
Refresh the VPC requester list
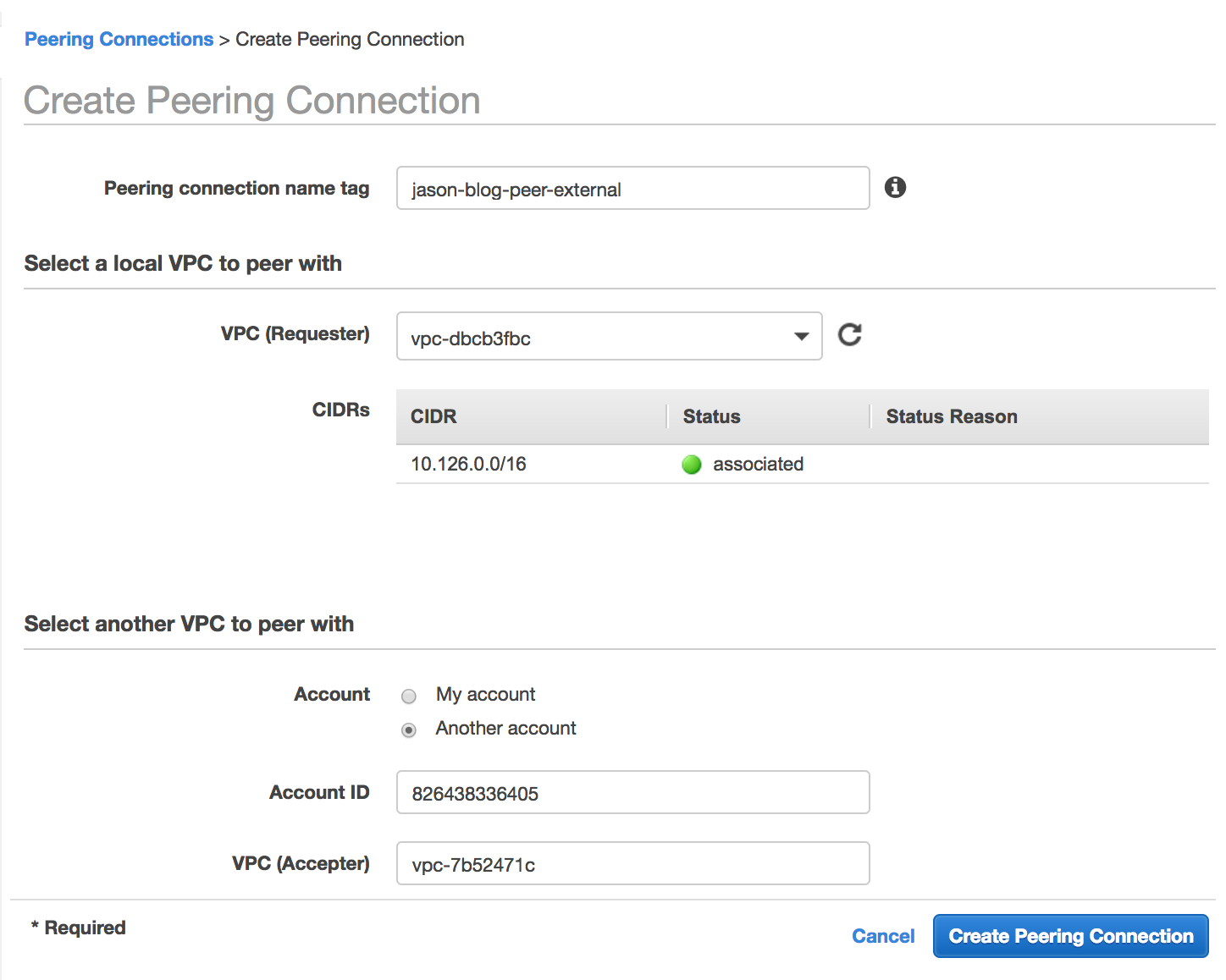[849, 335]
